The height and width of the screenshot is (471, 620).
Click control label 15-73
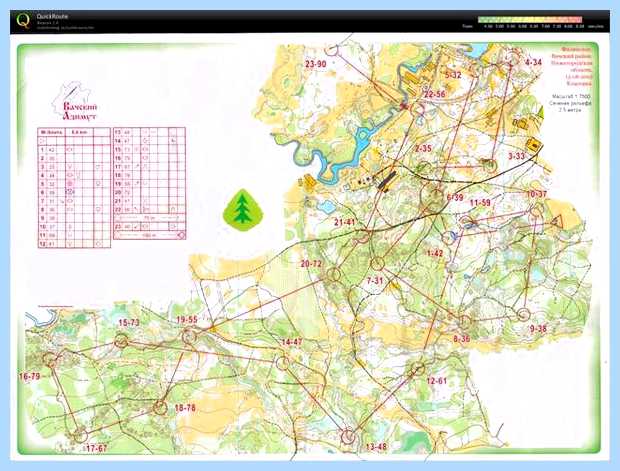coord(129,323)
